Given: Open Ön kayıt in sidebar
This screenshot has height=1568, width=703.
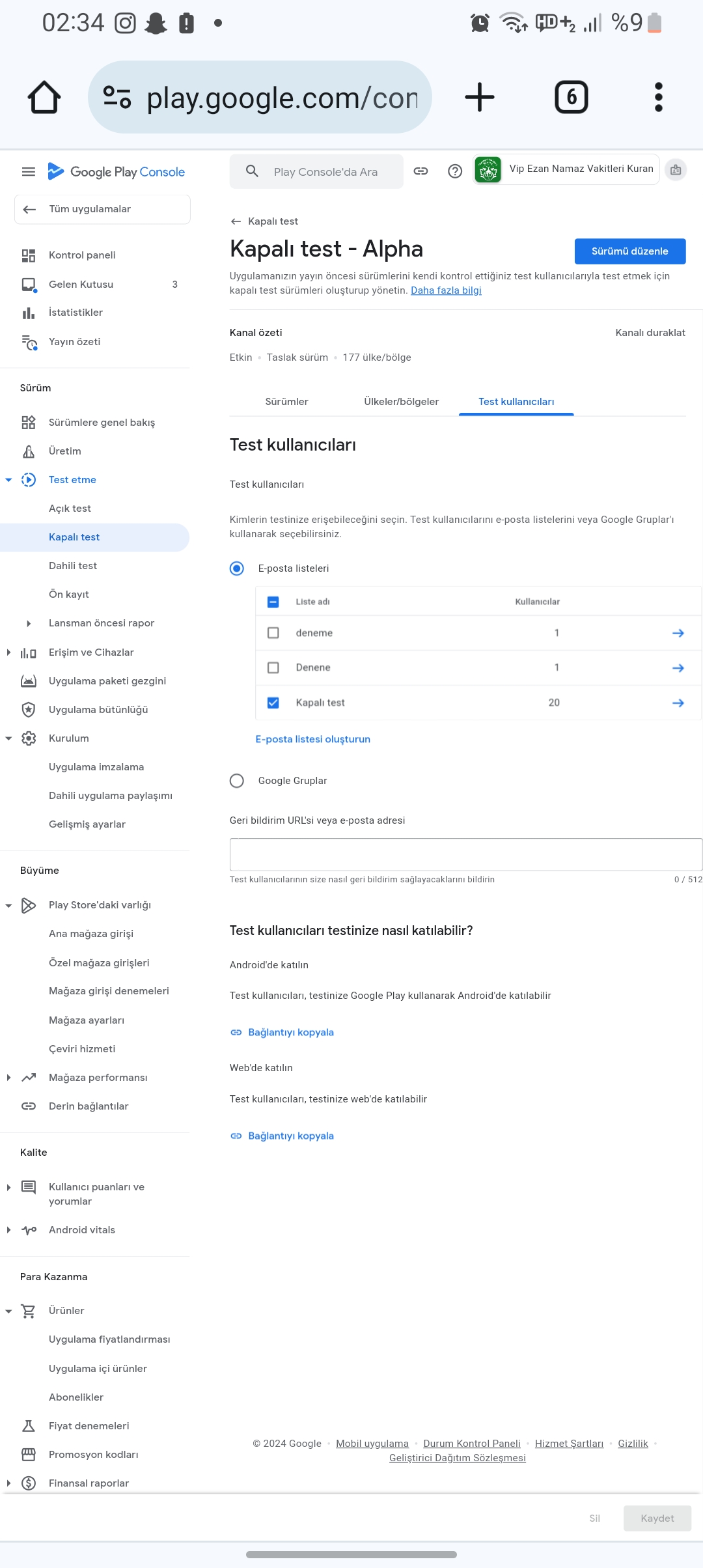Looking at the screenshot, I should pos(69,595).
